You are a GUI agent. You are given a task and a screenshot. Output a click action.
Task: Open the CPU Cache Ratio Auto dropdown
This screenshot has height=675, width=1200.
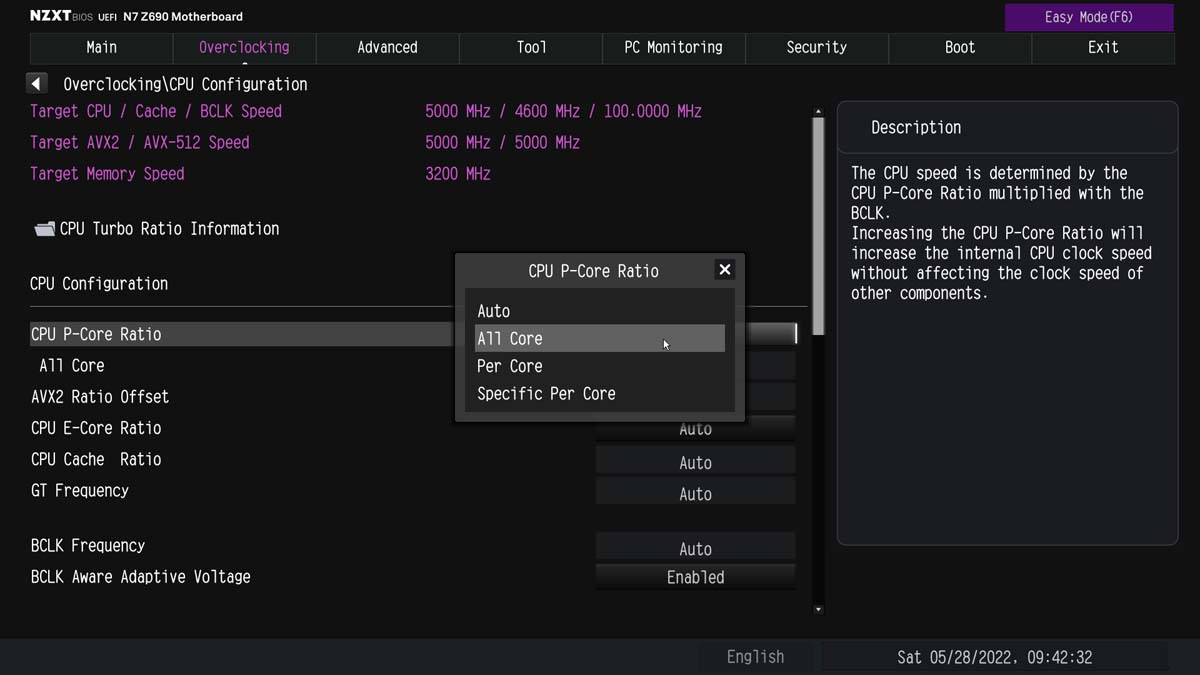696,462
